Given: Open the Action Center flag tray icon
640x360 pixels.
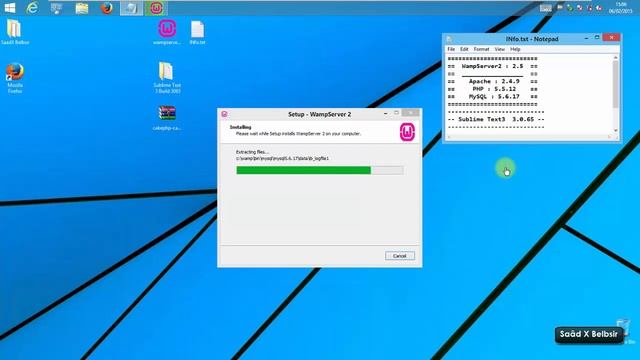Looking at the screenshot, I should click(560, 7).
